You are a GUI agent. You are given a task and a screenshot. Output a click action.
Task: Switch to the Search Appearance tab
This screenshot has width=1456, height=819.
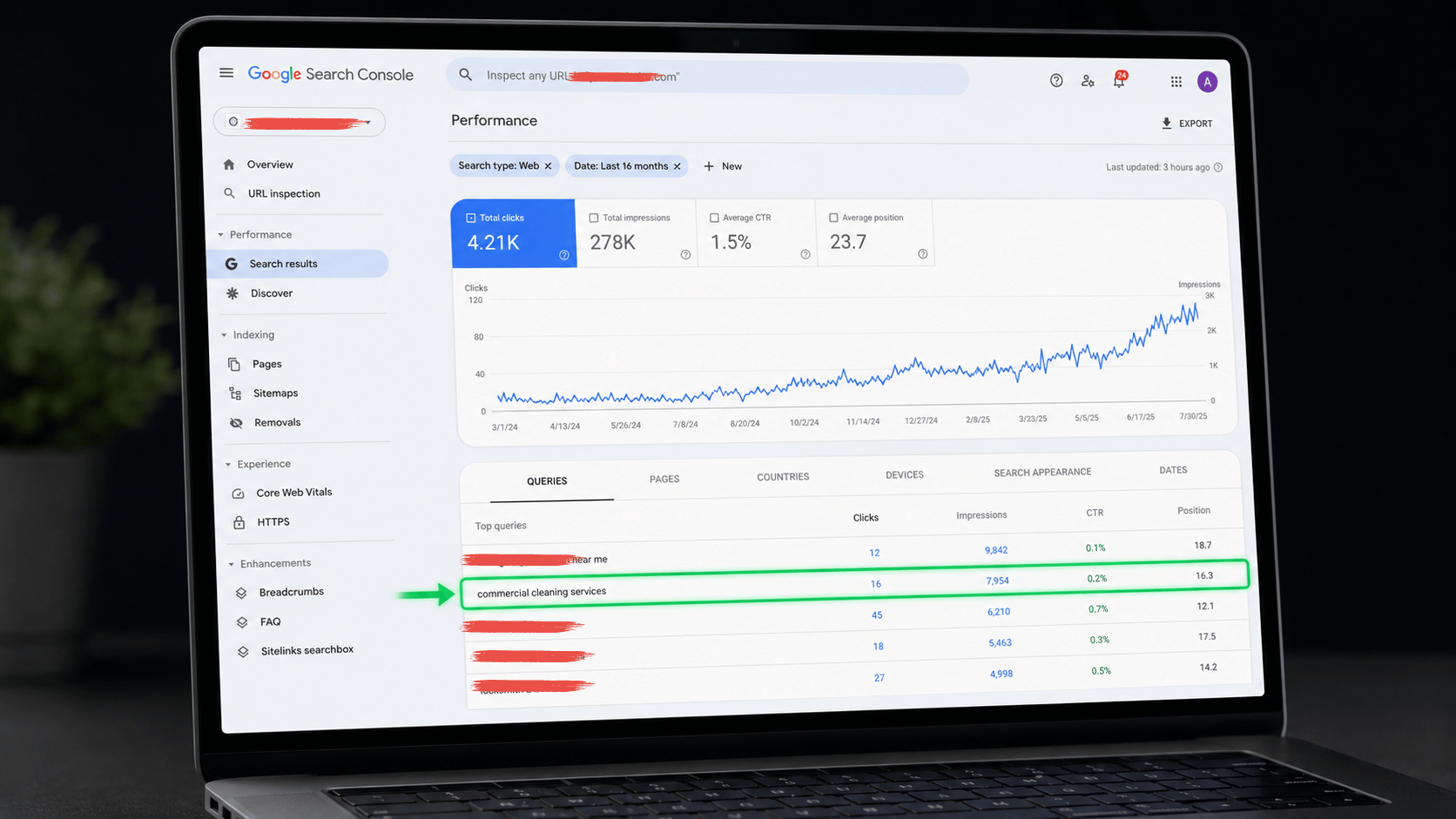[1042, 473]
